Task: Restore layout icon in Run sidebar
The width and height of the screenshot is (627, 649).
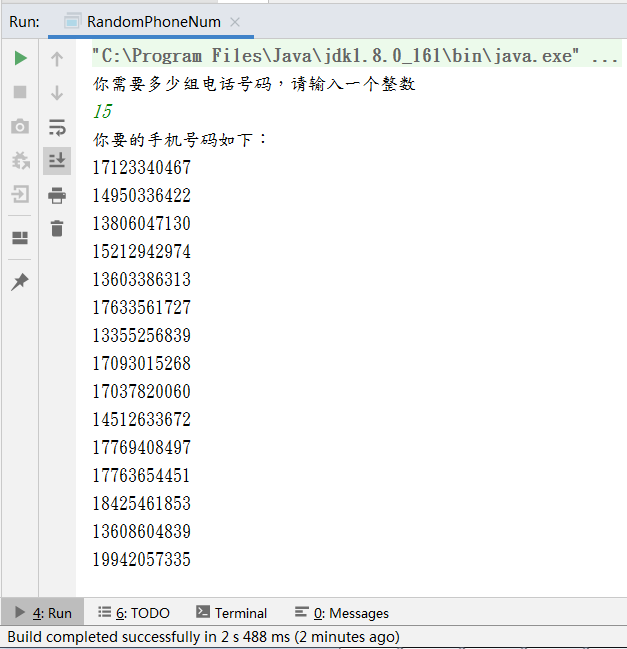Action: point(20,238)
